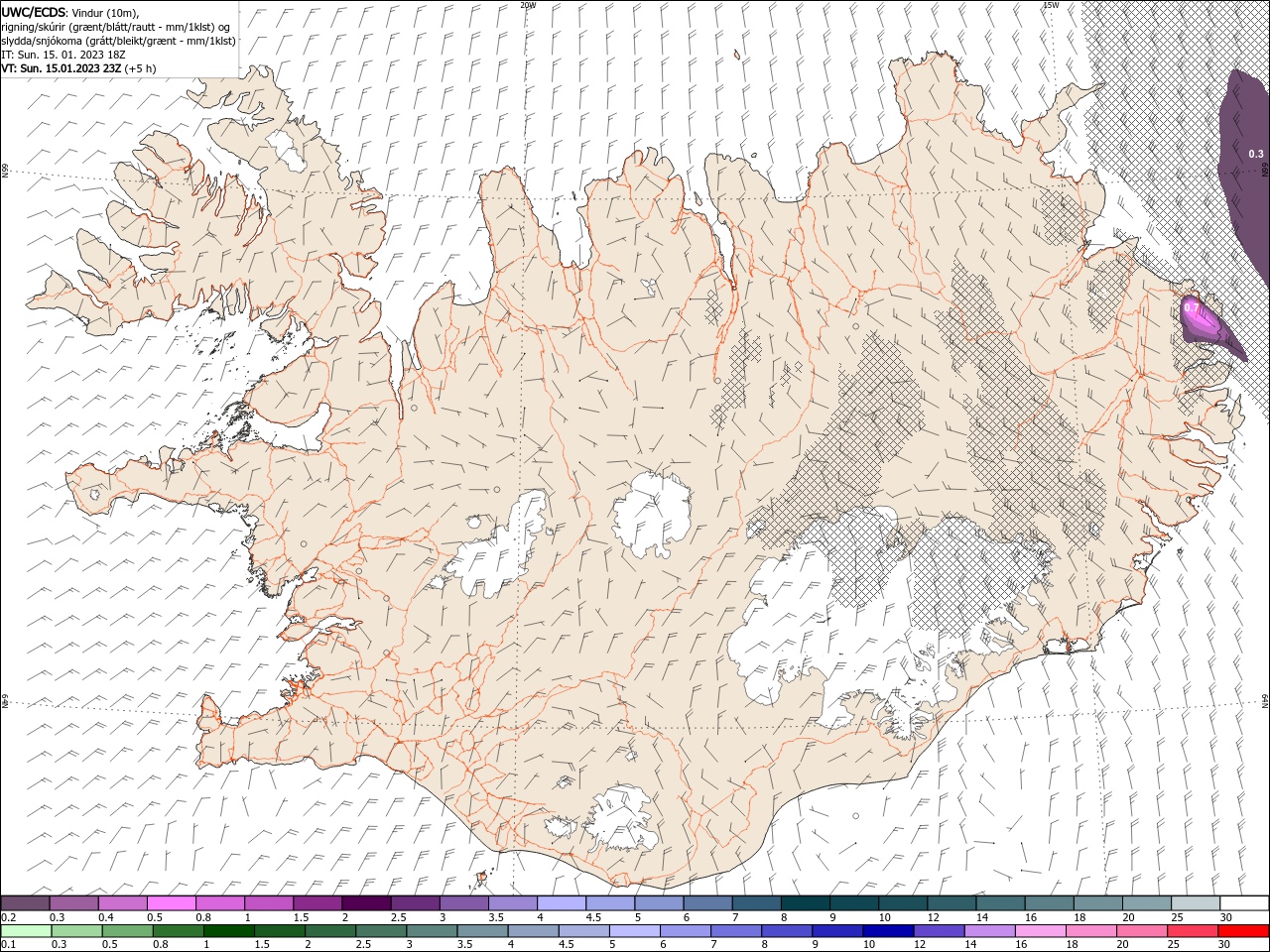
Task: Click the rain scale swatch labeled 10
Action: pyautogui.click(x=889, y=931)
